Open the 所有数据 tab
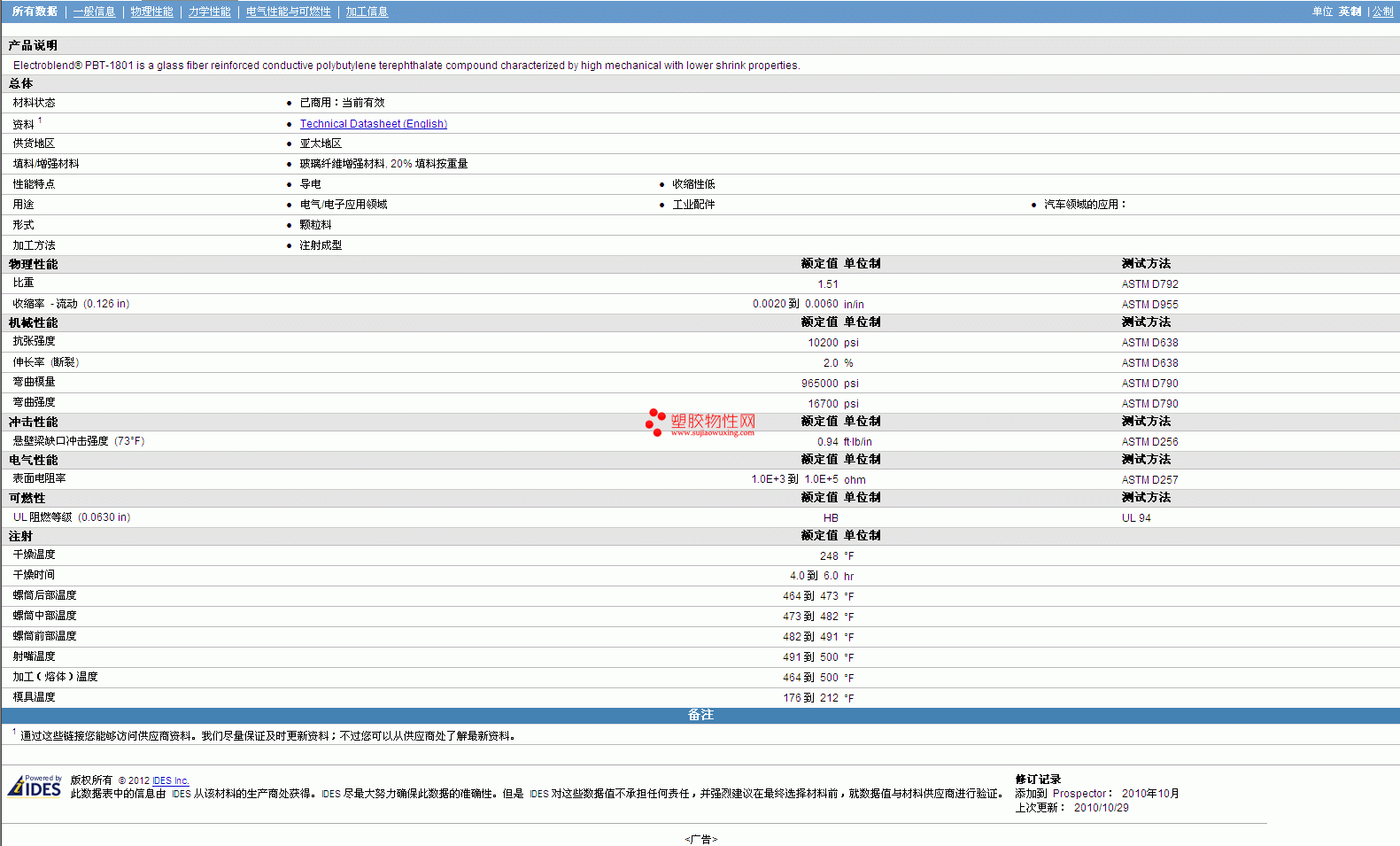This screenshot has height=846, width=1400. [x=35, y=12]
